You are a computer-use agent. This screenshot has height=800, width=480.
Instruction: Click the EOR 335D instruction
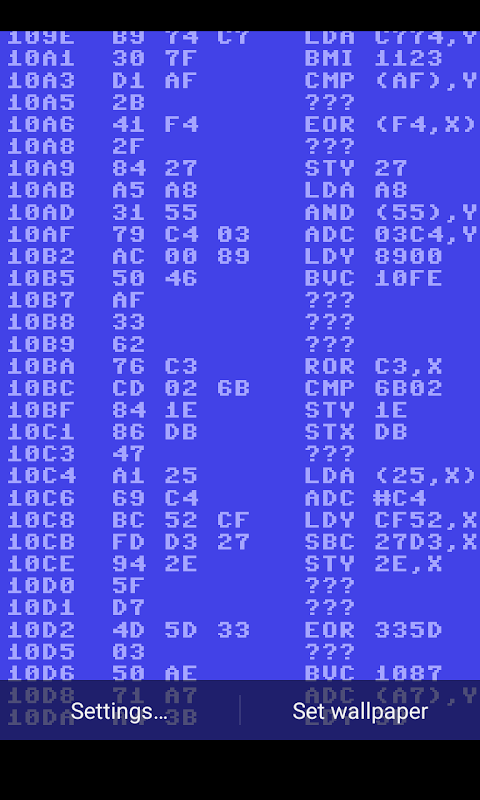click(373, 630)
